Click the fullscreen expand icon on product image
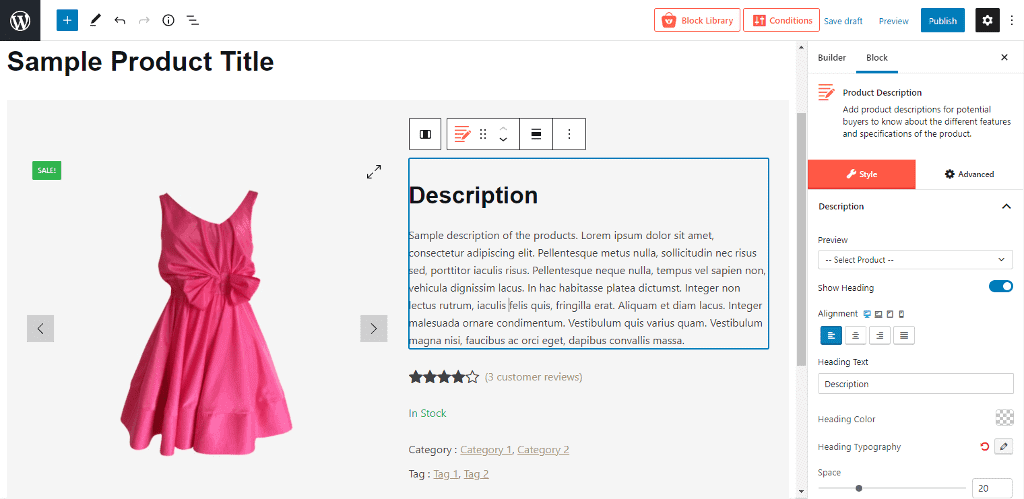 pos(374,172)
